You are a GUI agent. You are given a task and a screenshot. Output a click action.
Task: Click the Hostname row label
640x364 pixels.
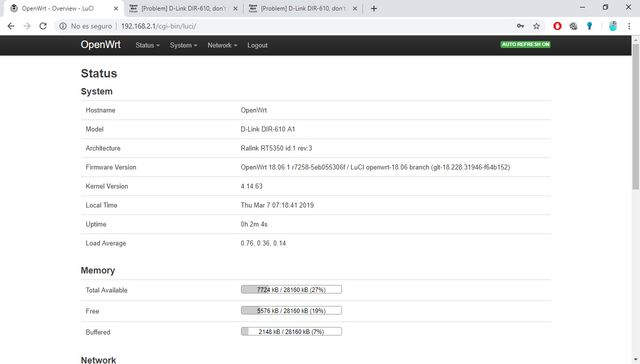tap(100, 110)
